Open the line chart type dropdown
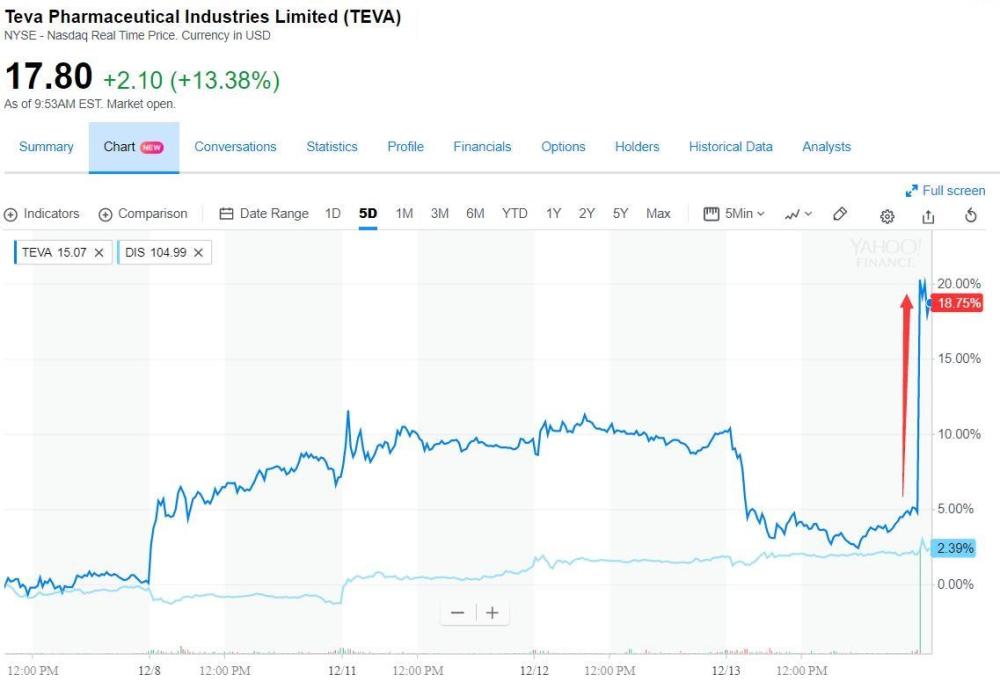1000x682 pixels. click(x=798, y=214)
